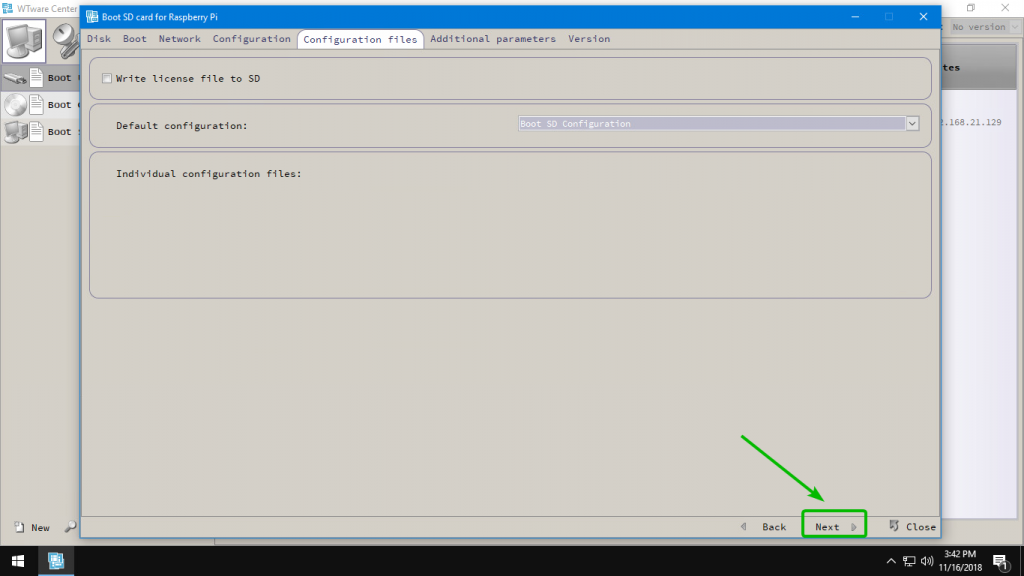Viewport: 1024px width, 576px height.
Task: Open the Additional parameters tab
Action: (x=492, y=39)
